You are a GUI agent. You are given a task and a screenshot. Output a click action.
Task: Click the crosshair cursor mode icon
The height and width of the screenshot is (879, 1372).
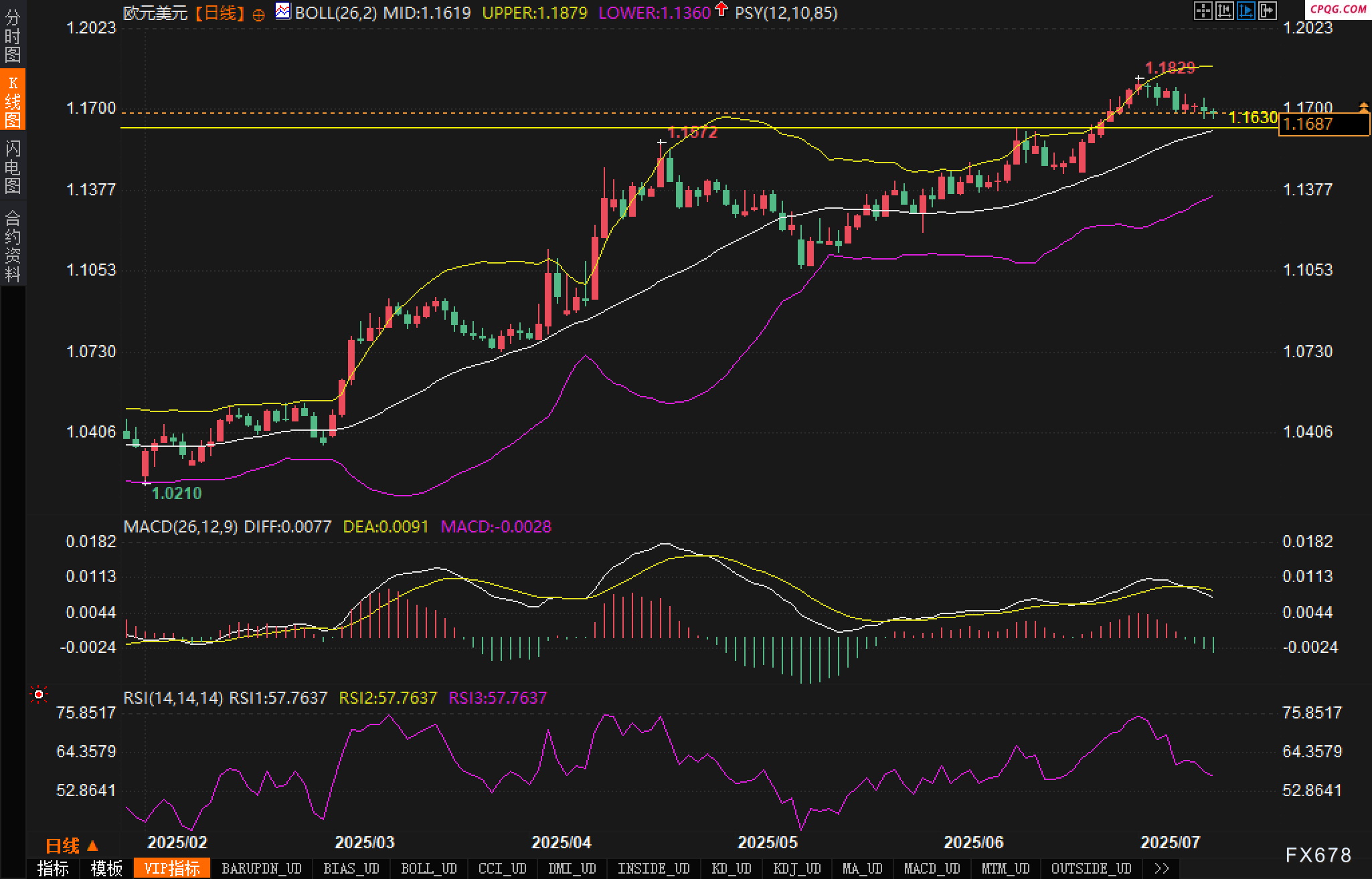(x=1203, y=11)
